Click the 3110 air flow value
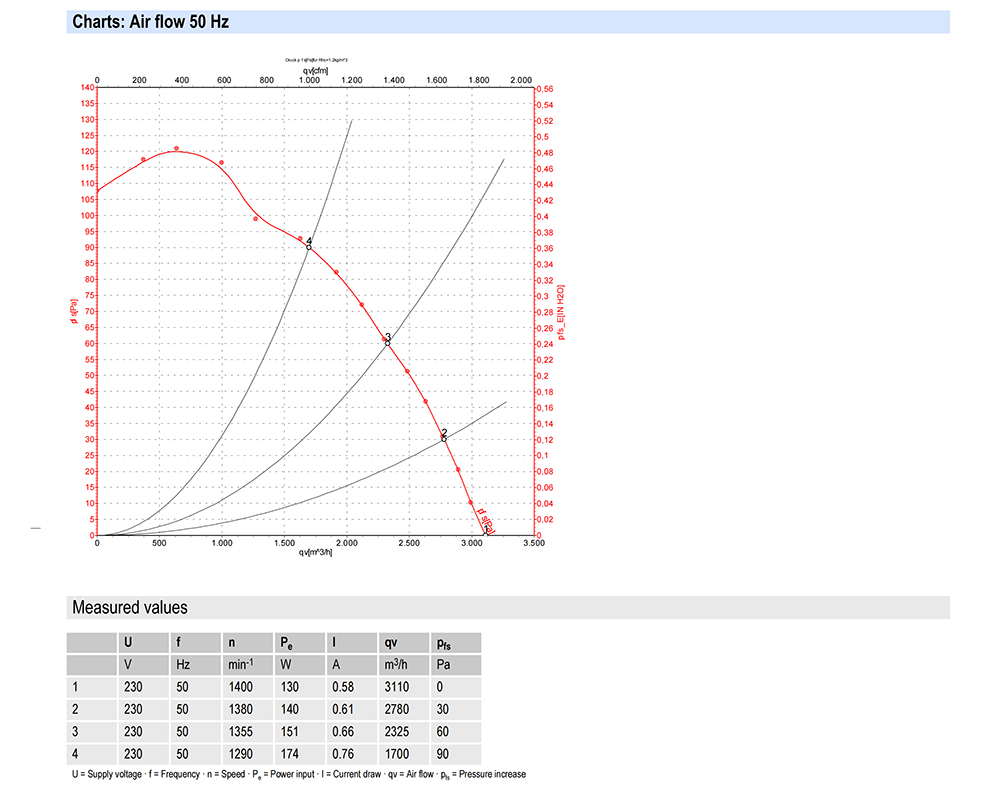This screenshot has height=795, width=1000. [x=397, y=687]
